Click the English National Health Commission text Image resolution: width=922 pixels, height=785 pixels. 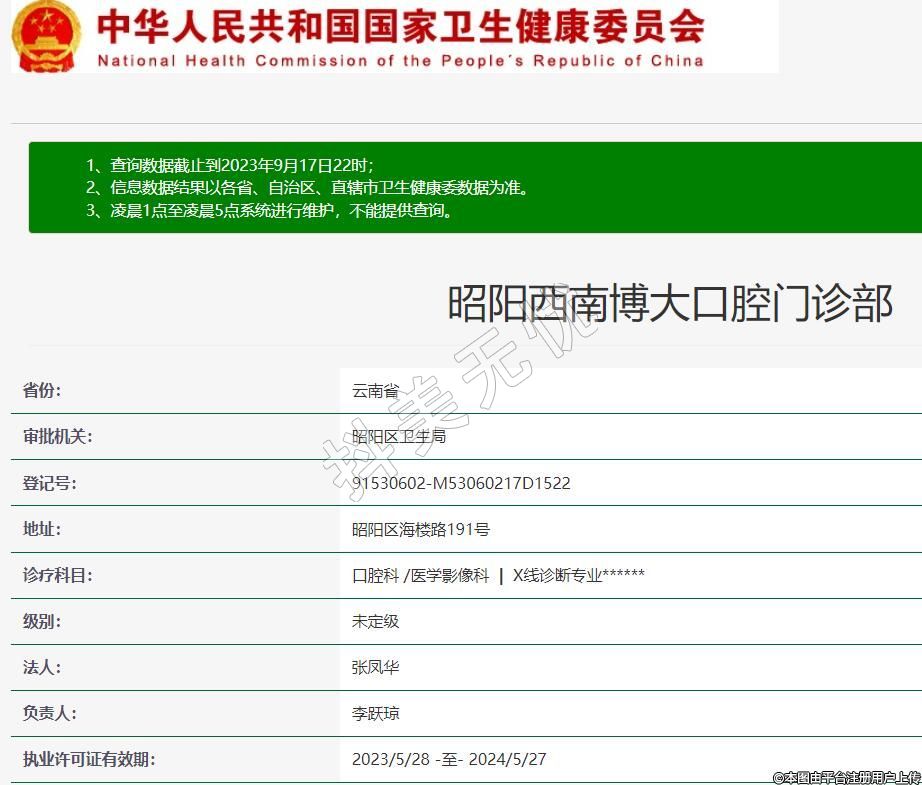(x=400, y=61)
